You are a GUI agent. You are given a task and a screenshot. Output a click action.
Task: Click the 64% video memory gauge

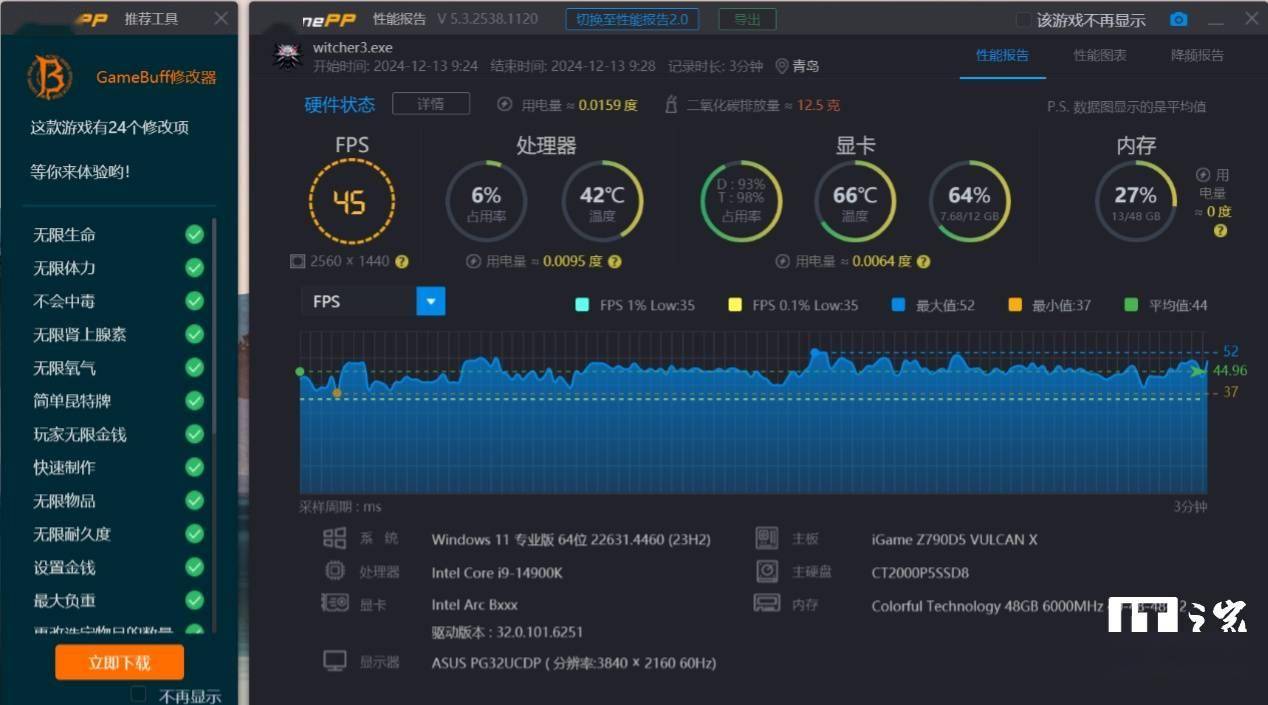pyautogui.click(x=969, y=201)
